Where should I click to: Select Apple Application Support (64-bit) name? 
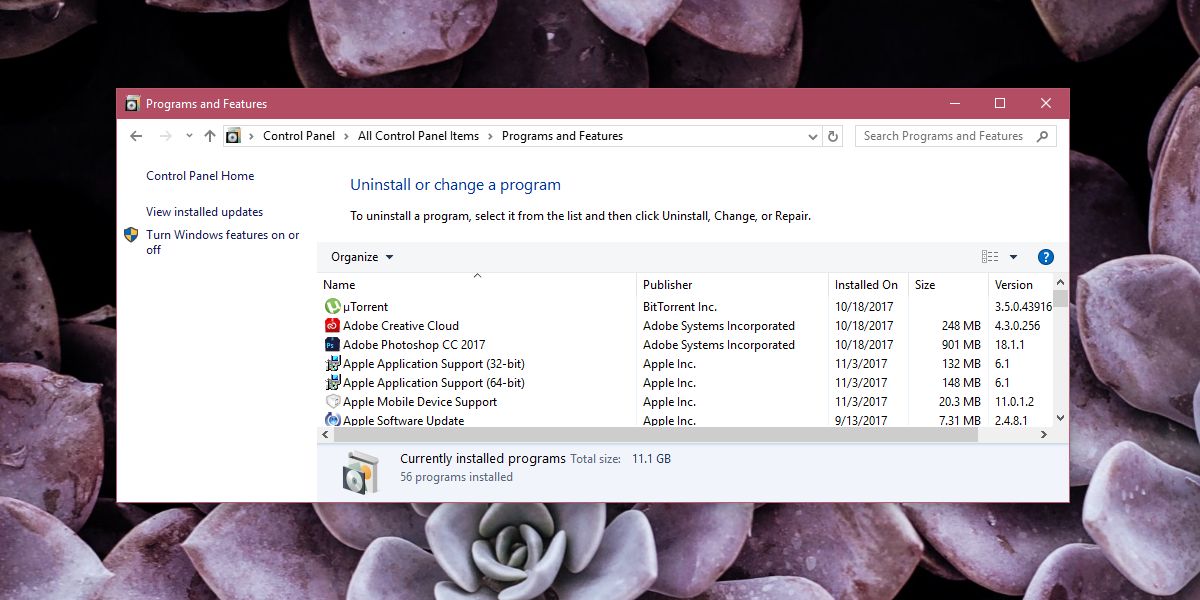coord(434,383)
